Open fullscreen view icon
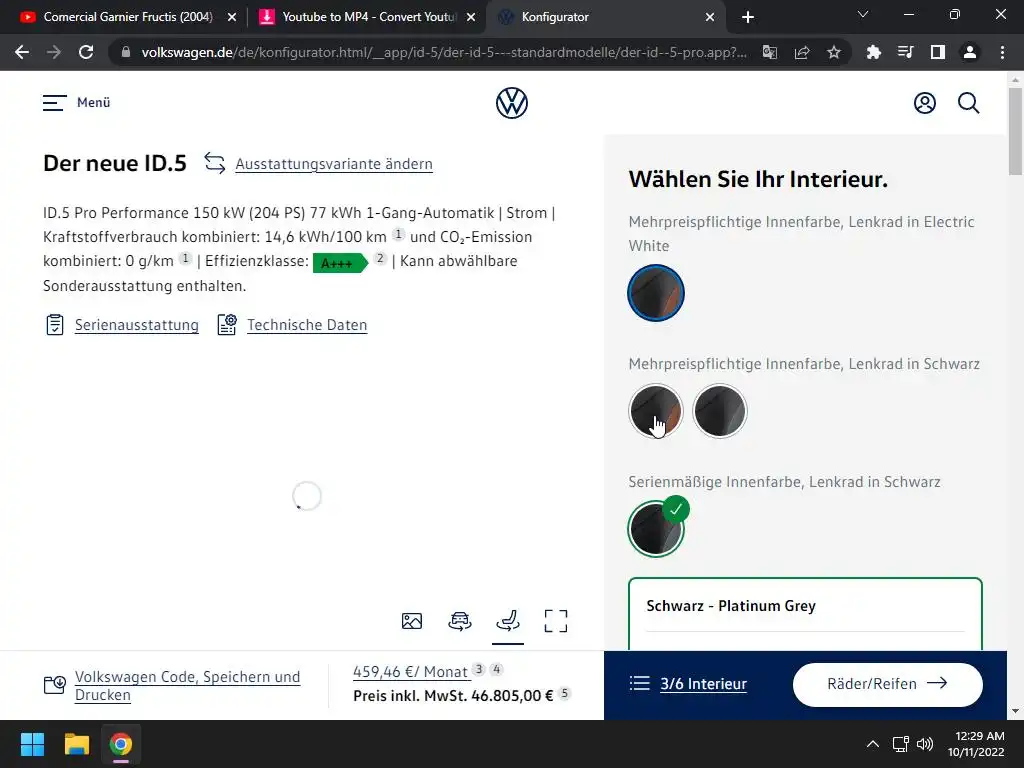The height and width of the screenshot is (768, 1024). 556,621
